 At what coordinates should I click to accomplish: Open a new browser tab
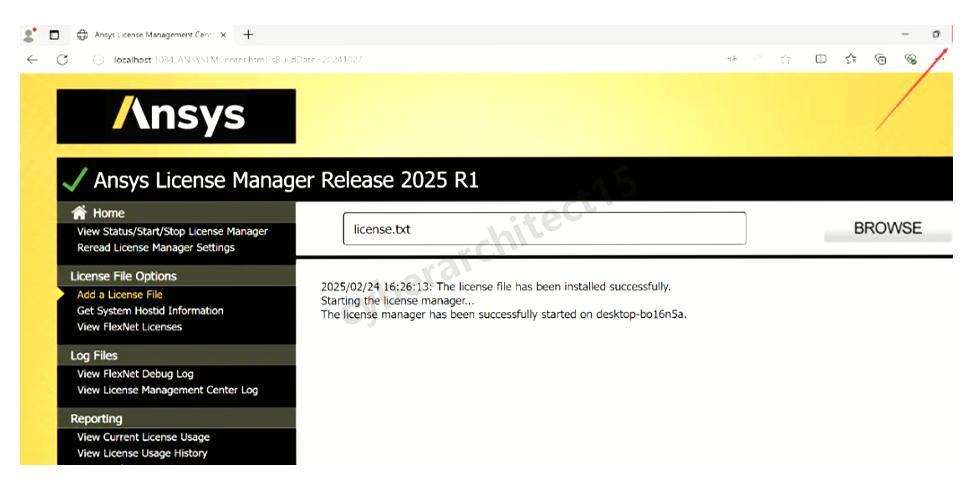click(x=248, y=35)
